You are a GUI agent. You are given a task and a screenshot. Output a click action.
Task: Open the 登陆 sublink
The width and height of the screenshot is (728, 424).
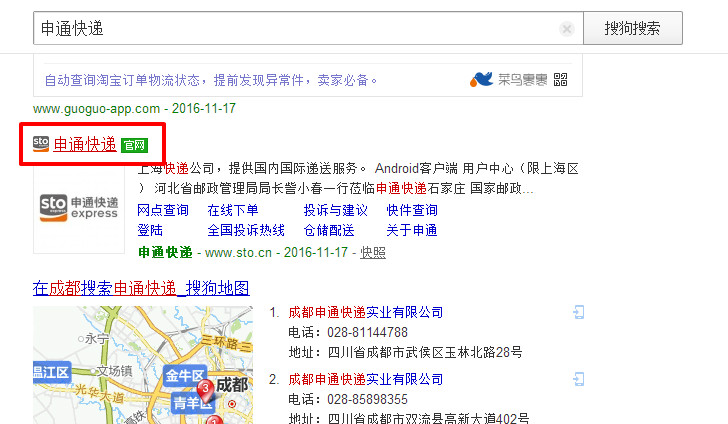[x=150, y=230]
